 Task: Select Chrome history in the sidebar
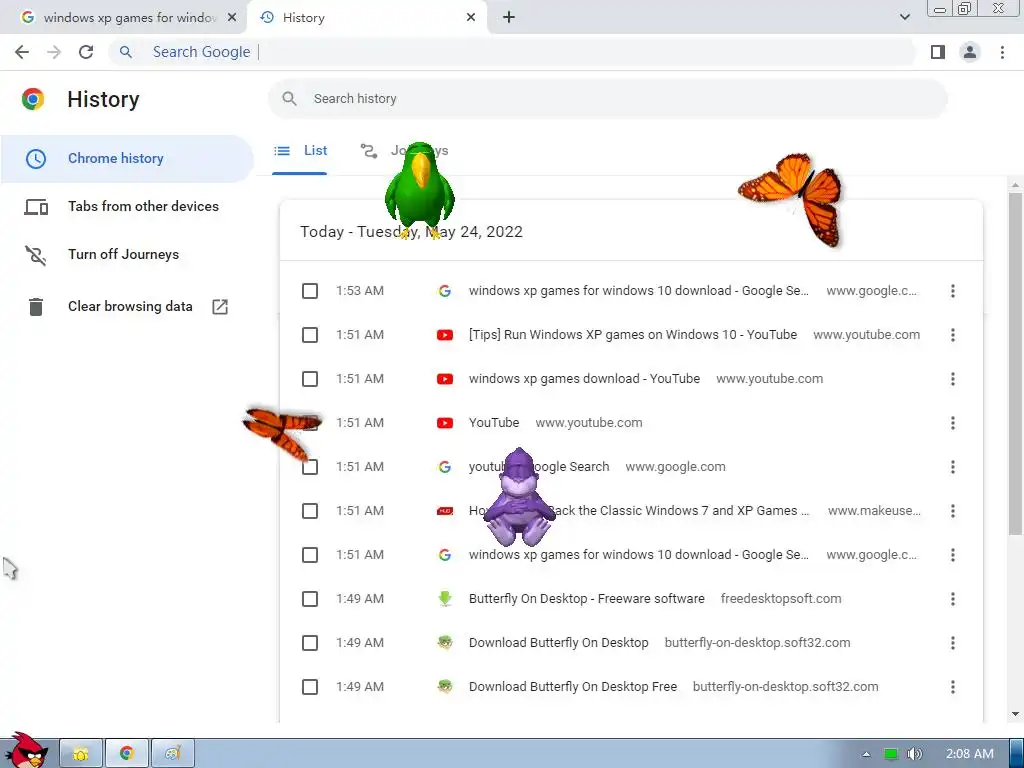[x=127, y=159]
